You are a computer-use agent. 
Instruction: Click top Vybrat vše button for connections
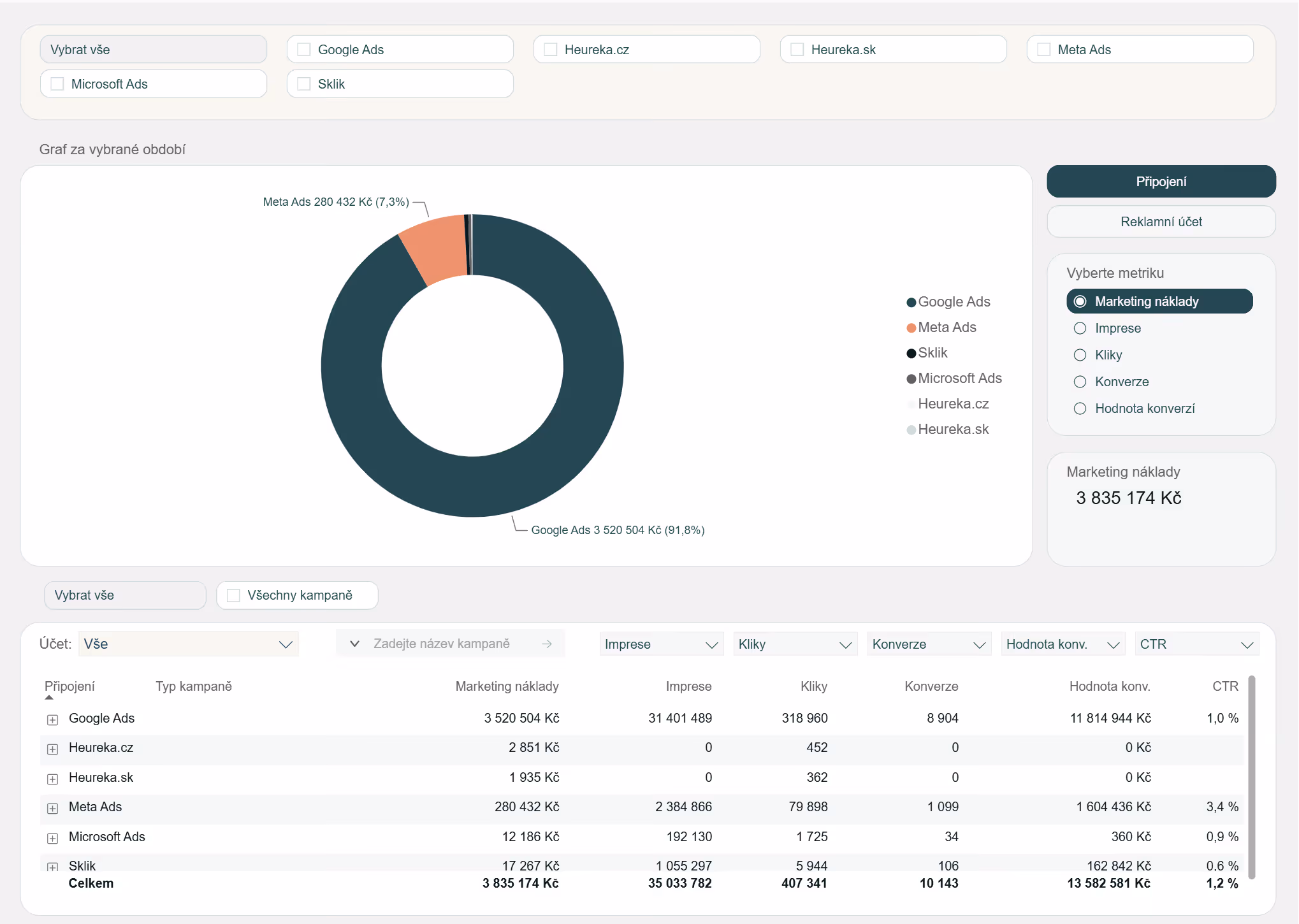[153, 50]
